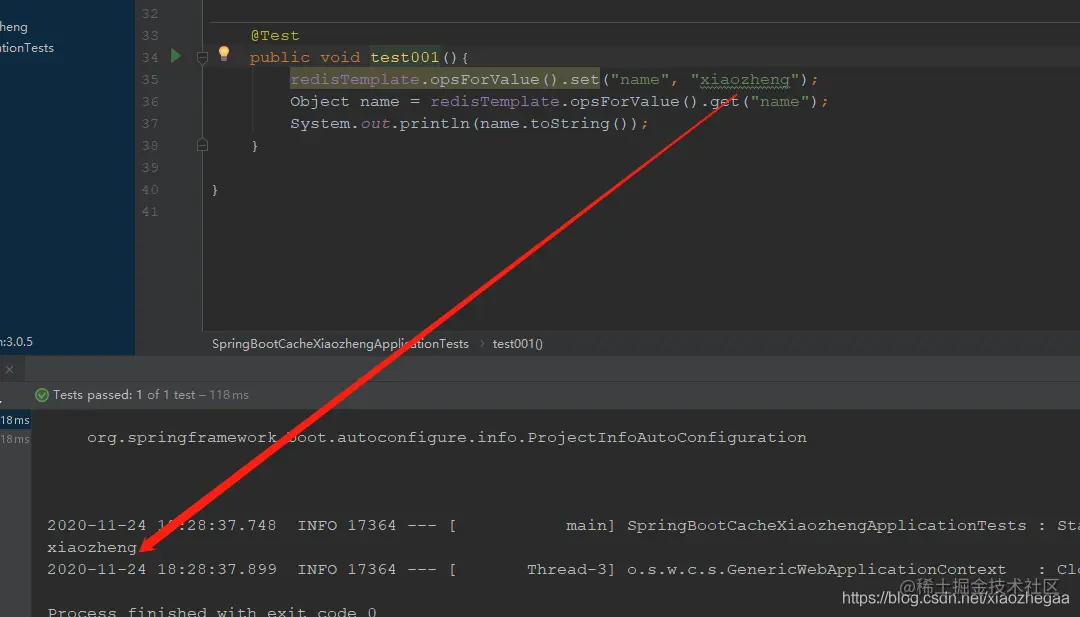This screenshot has height=617, width=1080.
Task: Click ProjectInfoAutoConfiguration console line
Action: click(x=446, y=437)
